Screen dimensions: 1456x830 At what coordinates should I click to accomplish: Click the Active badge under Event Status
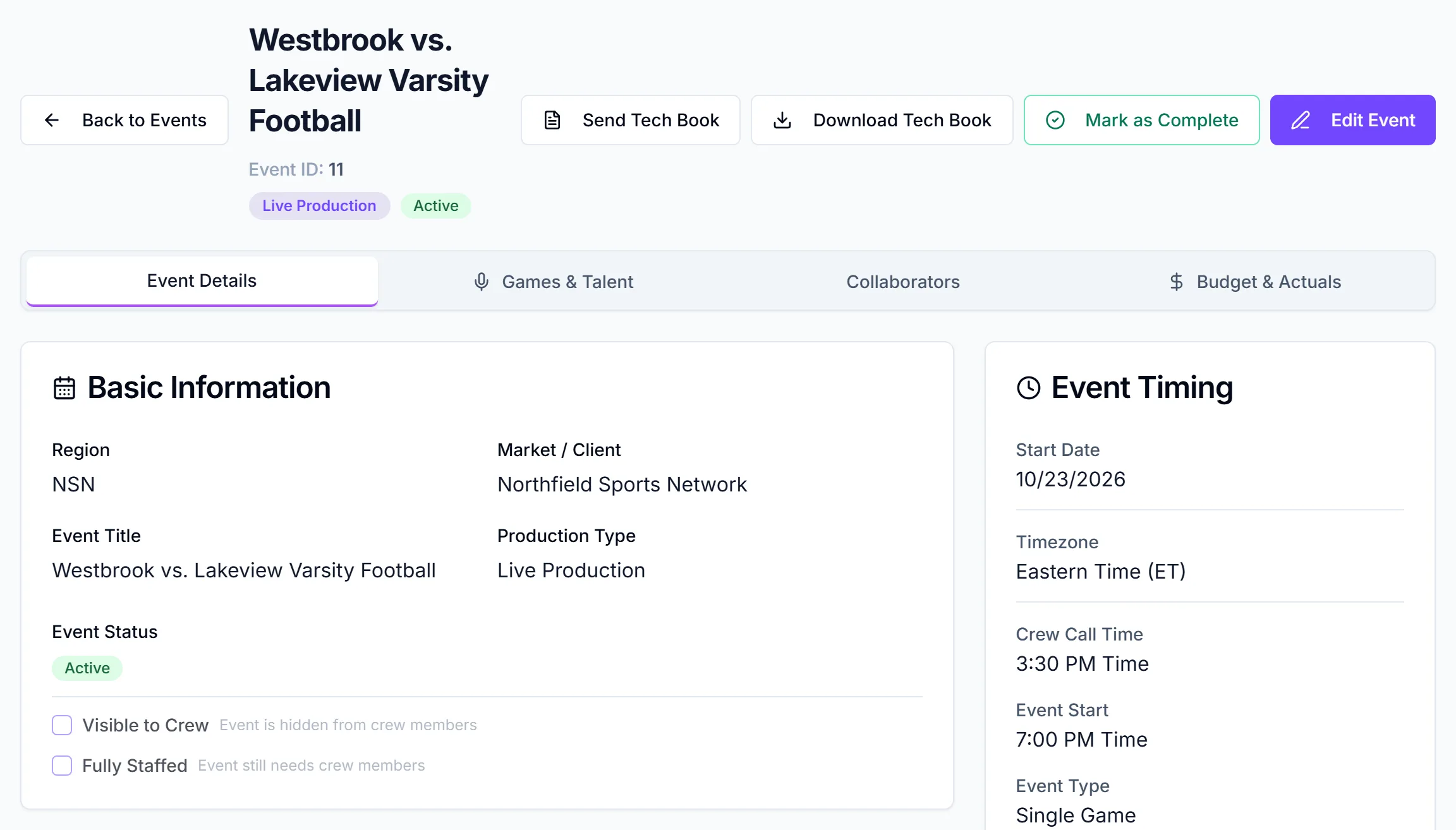click(x=87, y=668)
